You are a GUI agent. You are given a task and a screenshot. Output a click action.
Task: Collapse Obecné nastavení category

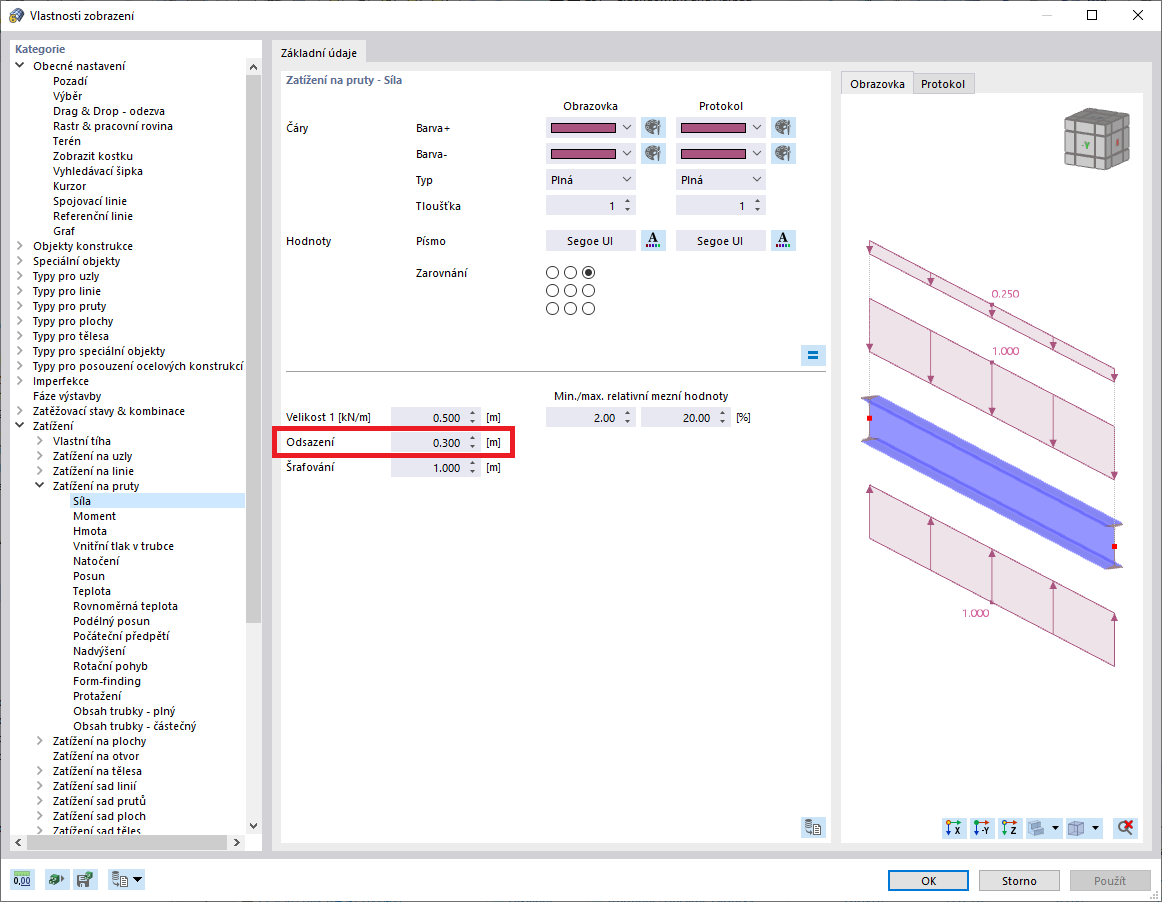pos(20,65)
